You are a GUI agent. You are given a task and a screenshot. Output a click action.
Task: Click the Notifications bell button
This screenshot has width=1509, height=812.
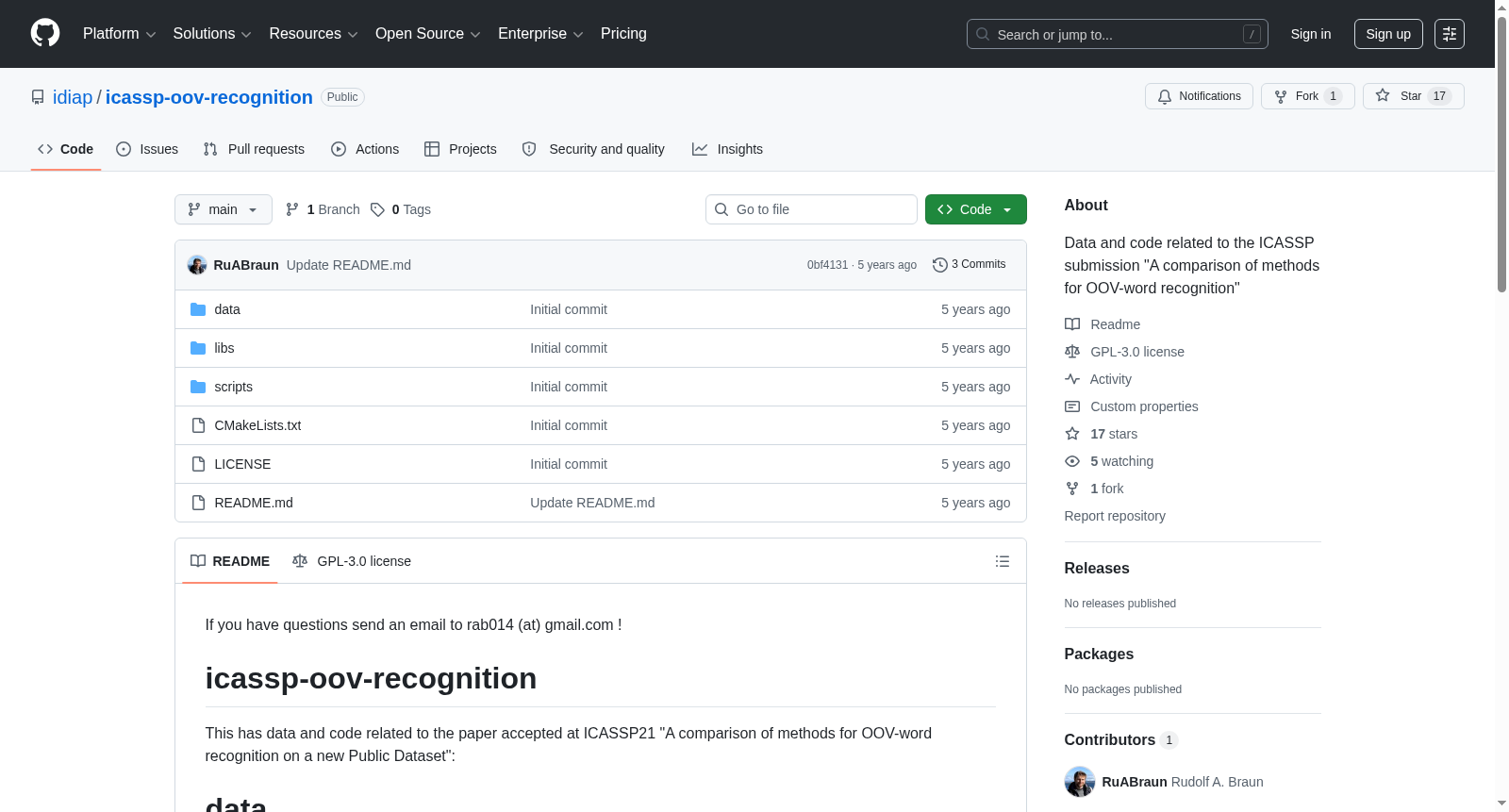pyautogui.click(x=1199, y=96)
